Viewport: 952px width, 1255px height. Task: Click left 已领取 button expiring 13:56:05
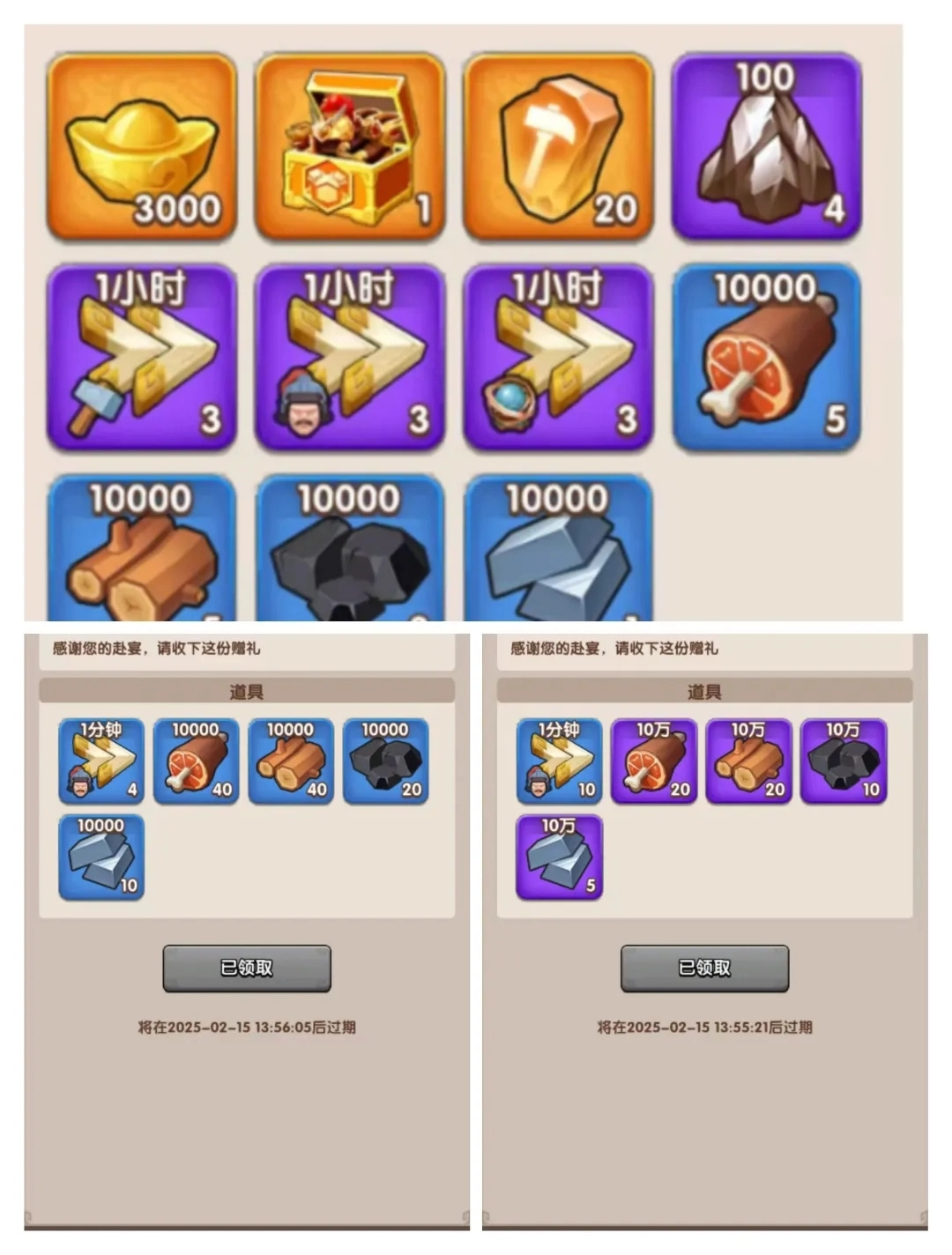coord(247,969)
